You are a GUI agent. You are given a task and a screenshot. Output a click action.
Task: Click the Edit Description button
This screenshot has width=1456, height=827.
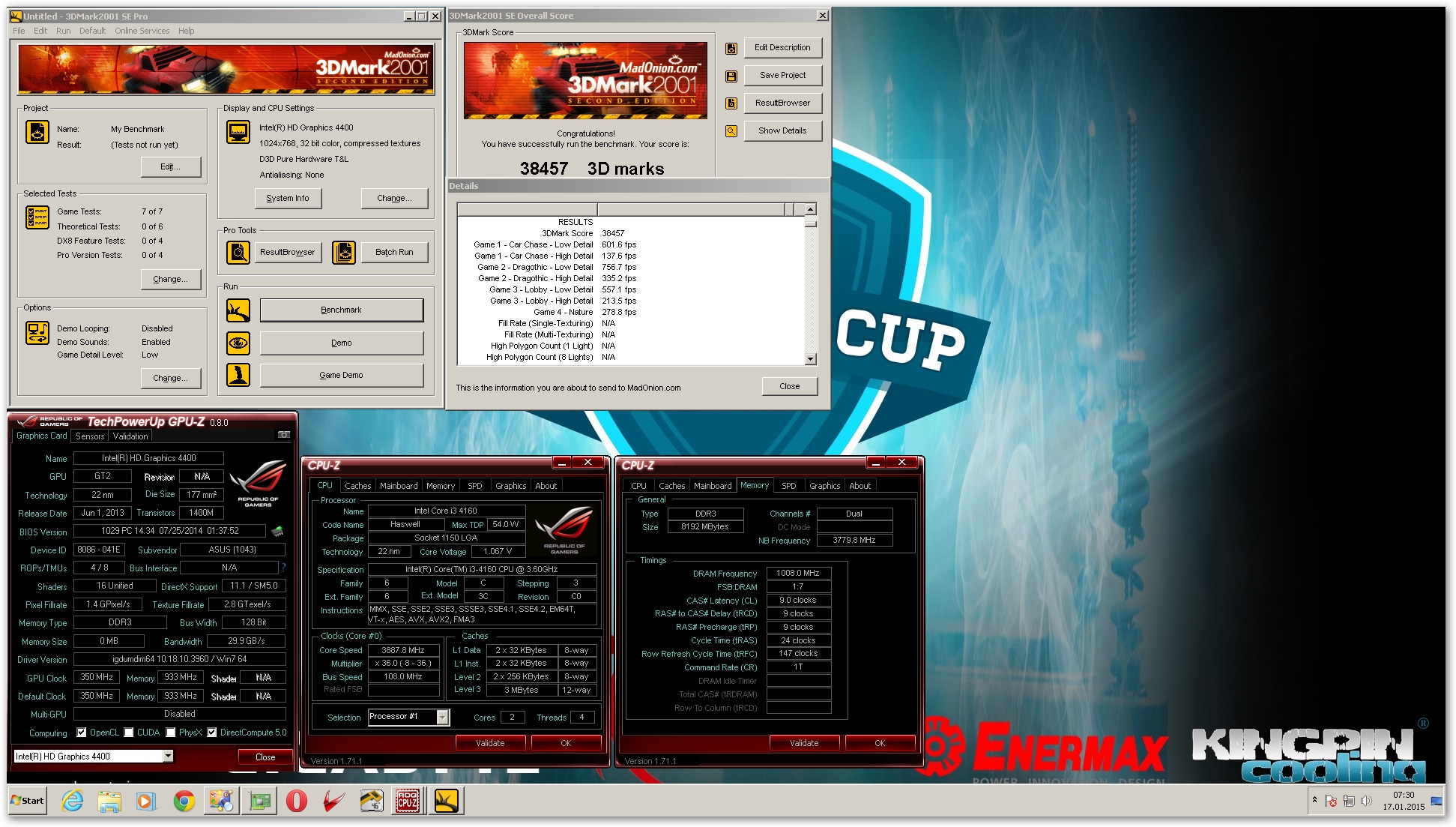(783, 48)
